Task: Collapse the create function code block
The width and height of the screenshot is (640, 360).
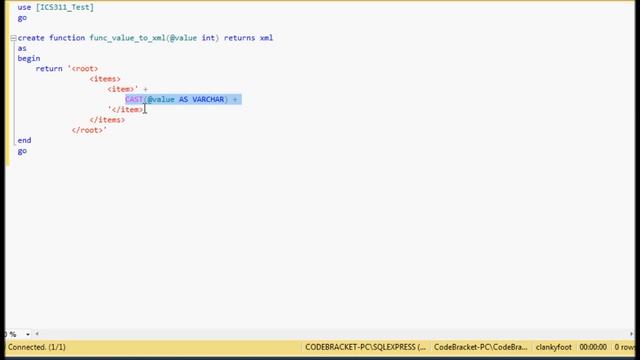Action: 13,38
